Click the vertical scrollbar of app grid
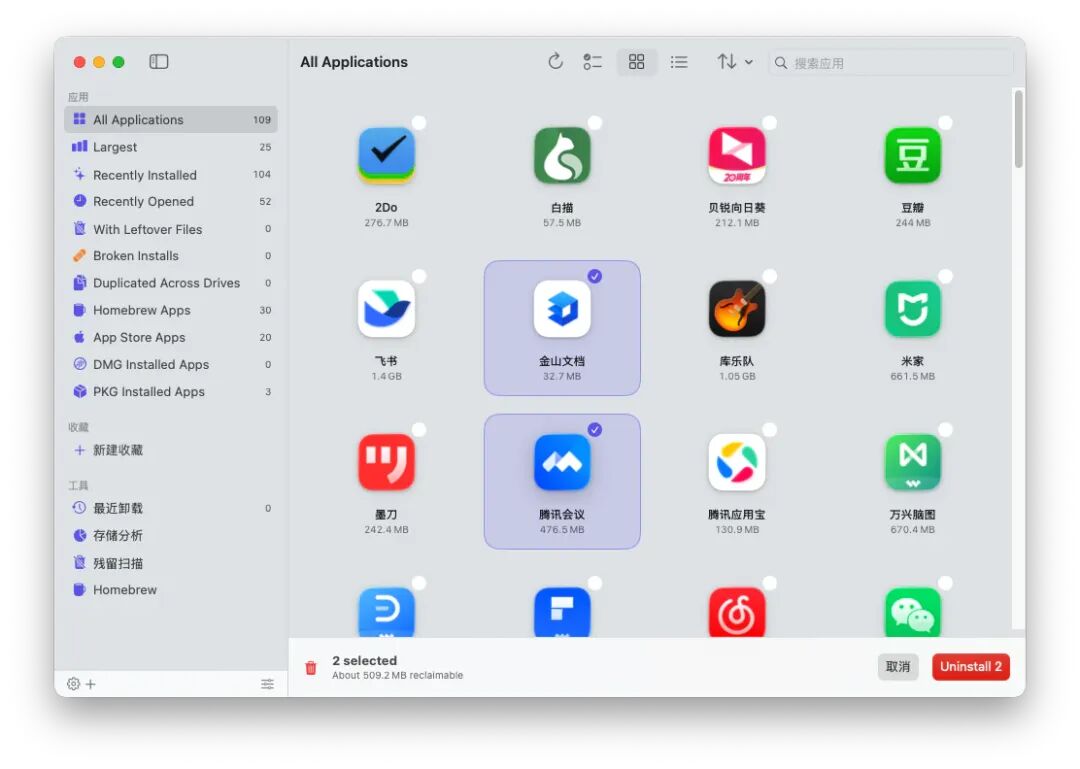The width and height of the screenshot is (1080, 769). [x=1018, y=129]
